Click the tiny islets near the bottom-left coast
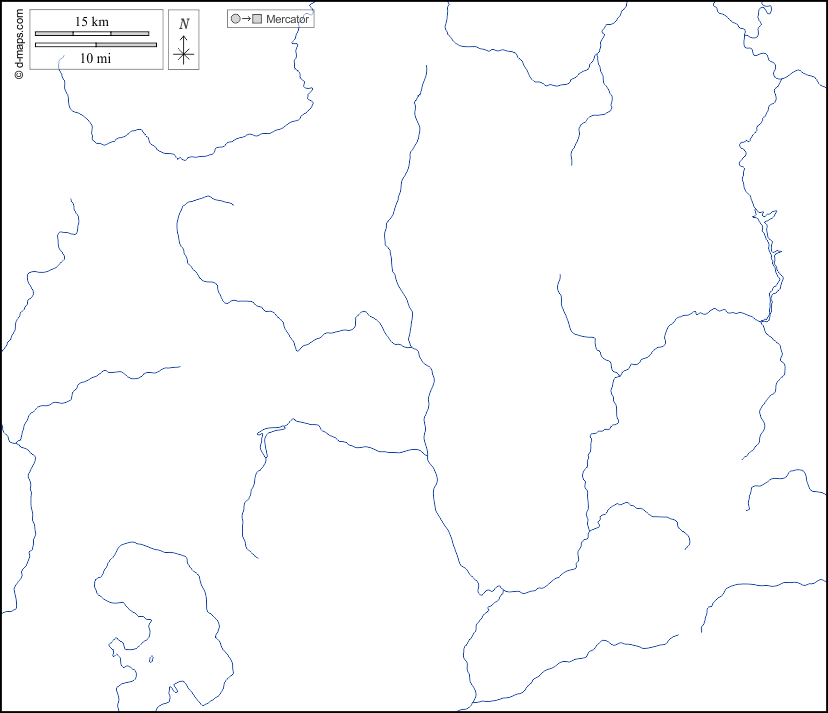The image size is (828, 713). [151, 657]
